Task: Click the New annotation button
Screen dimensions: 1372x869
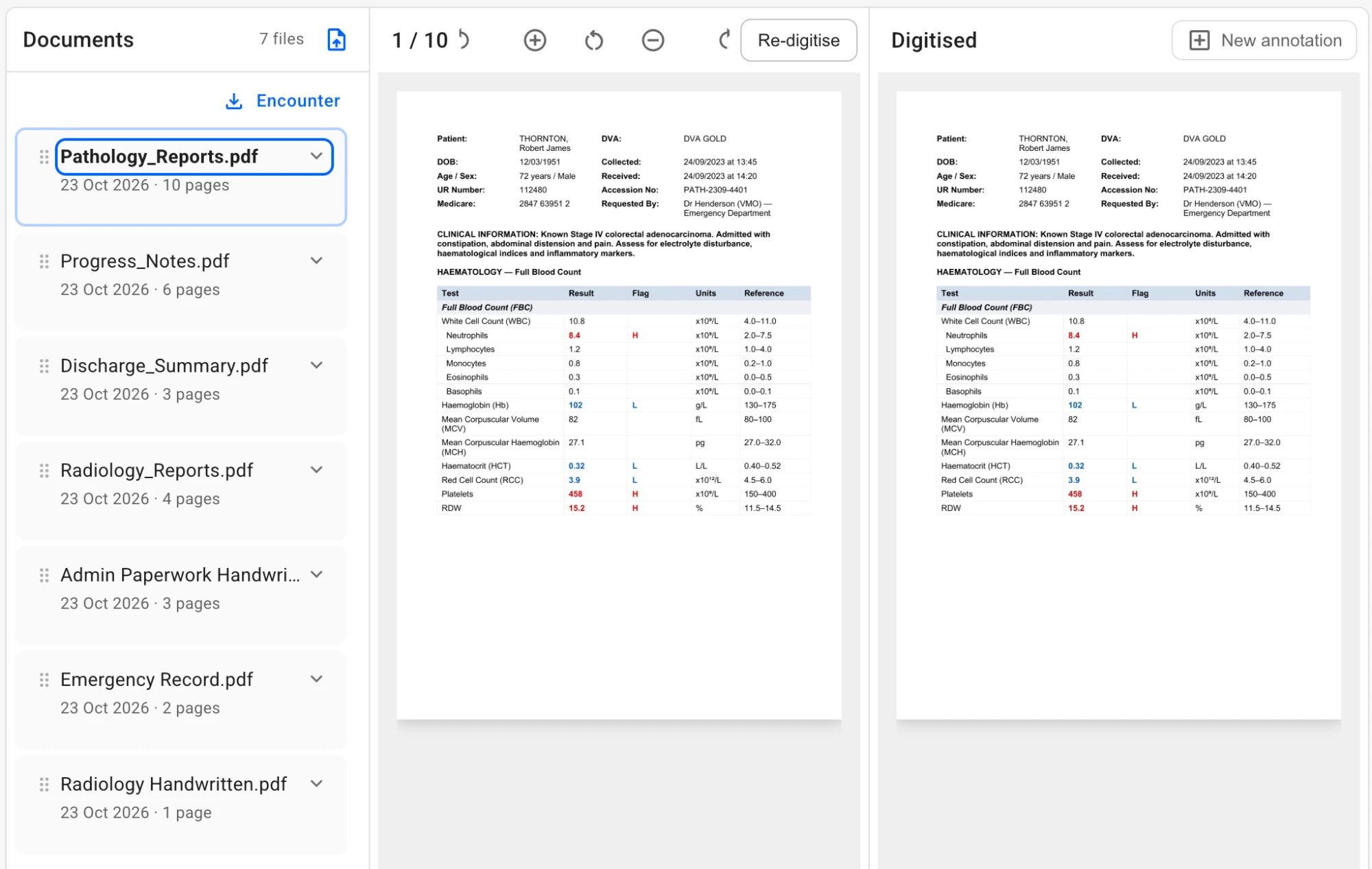Action: [1264, 40]
